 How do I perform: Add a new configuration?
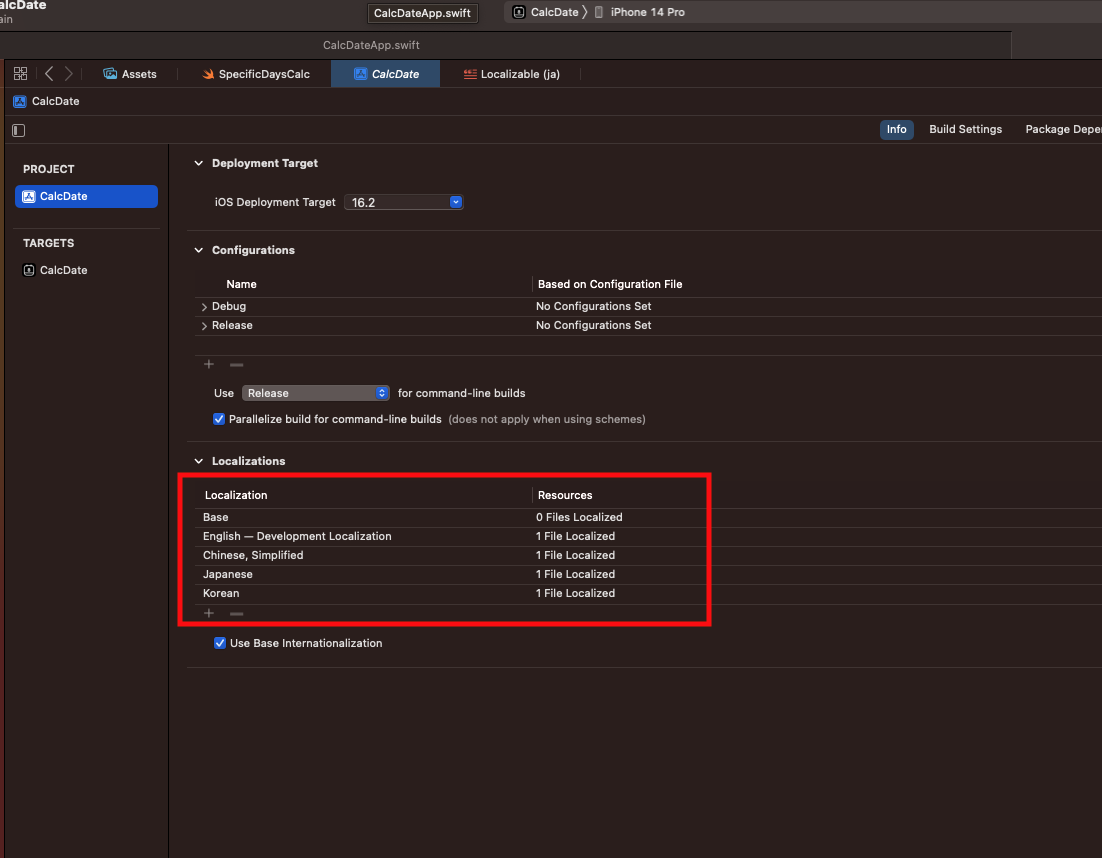tap(209, 364)
